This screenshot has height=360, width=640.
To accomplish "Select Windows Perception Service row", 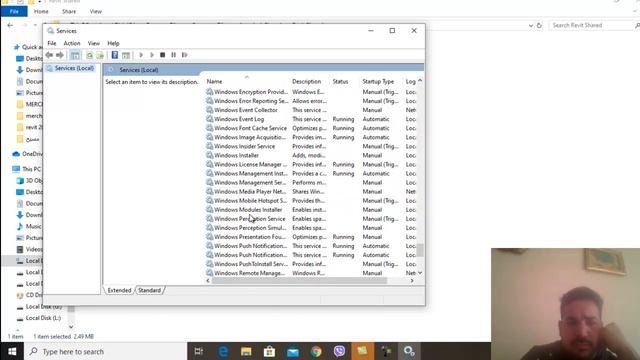I will coord(311,219).
